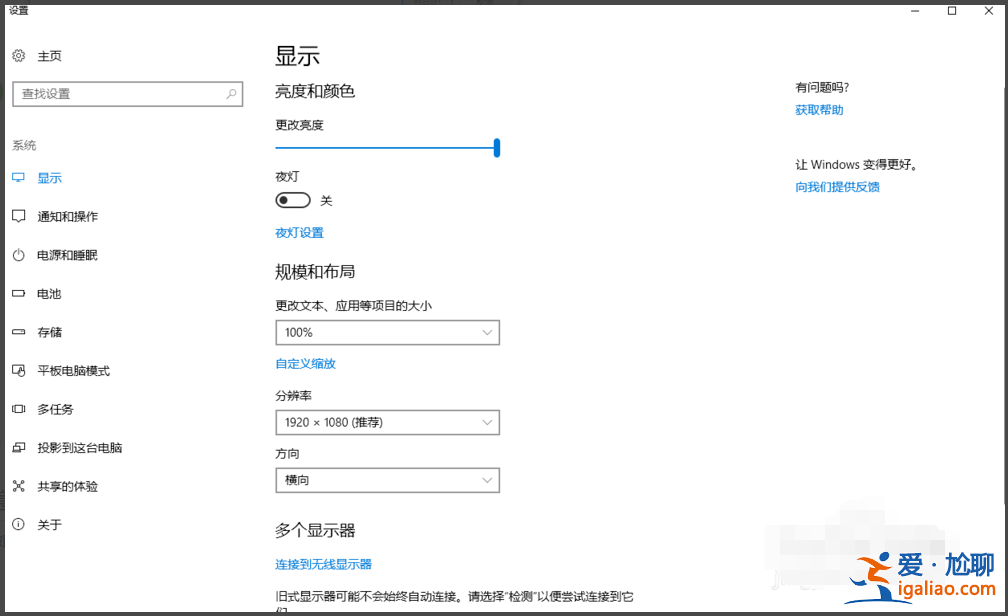Click 连接到无线显示器
Viewport: 1008px width, 616px height.
[323, 564]
